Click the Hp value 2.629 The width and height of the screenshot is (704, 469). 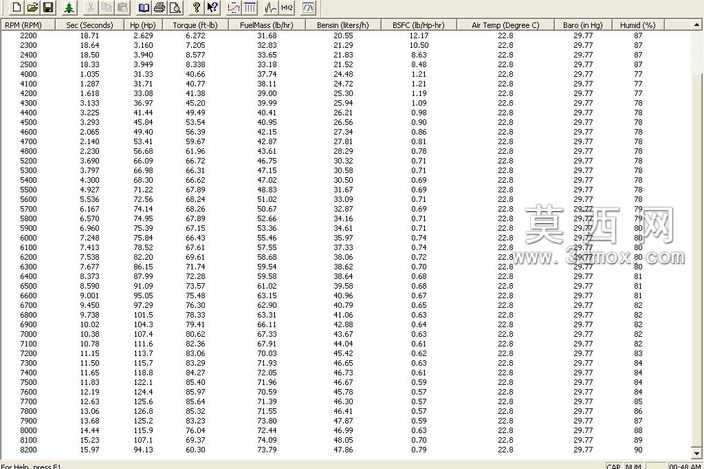[143, 35]
